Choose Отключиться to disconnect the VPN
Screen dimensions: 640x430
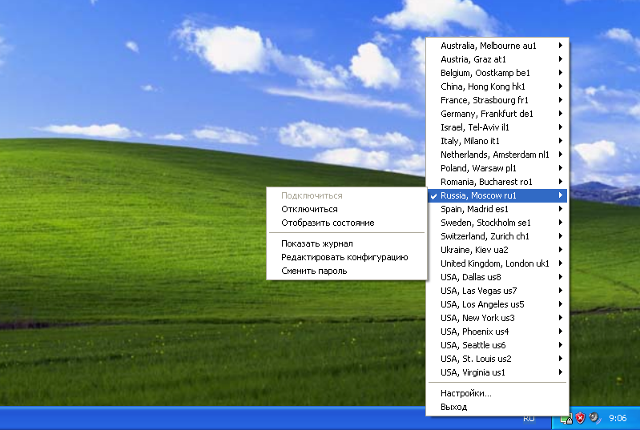coord(347,209)
